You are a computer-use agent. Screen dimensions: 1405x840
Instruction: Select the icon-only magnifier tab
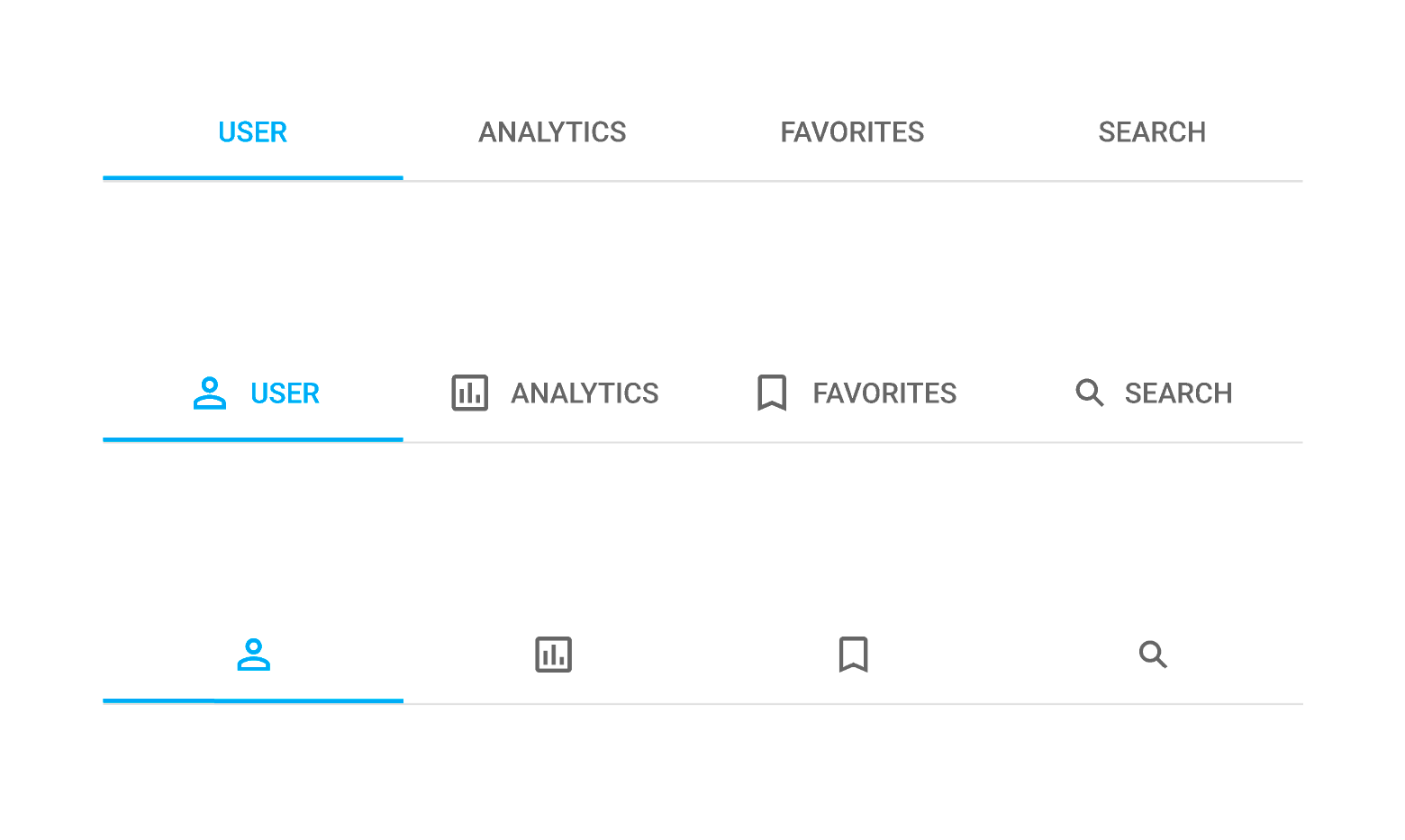[x=1153, y=655]
